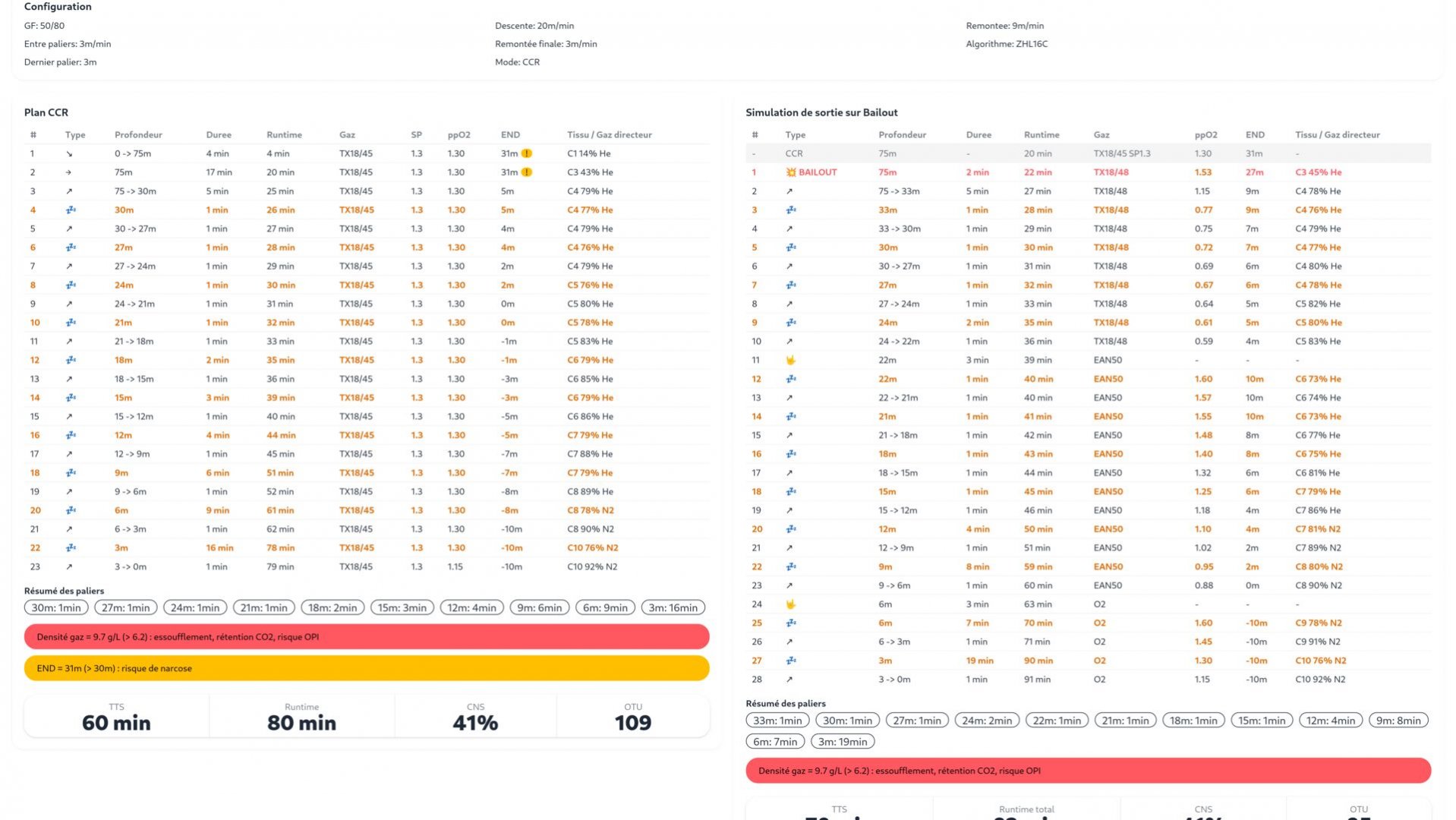The width and height of the screenshot is (1456, 820).
Task: Click the stop icon for the bailout 33m stop
Action: pos(790,210)
